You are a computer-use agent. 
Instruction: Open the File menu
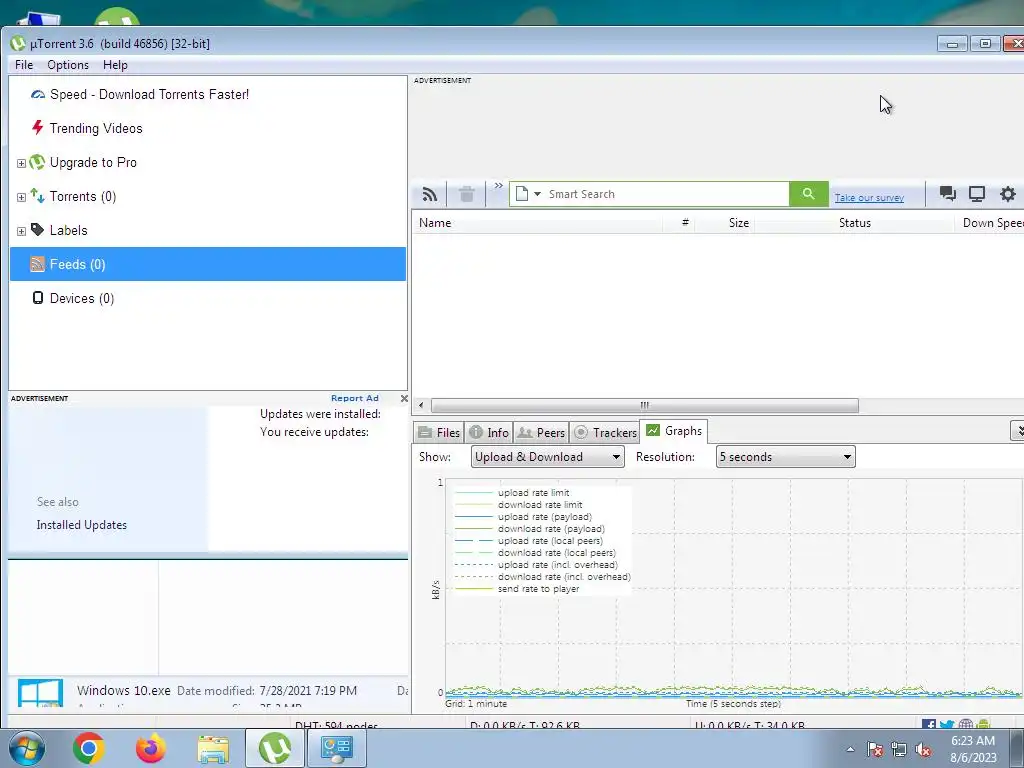tap(24, 65)
